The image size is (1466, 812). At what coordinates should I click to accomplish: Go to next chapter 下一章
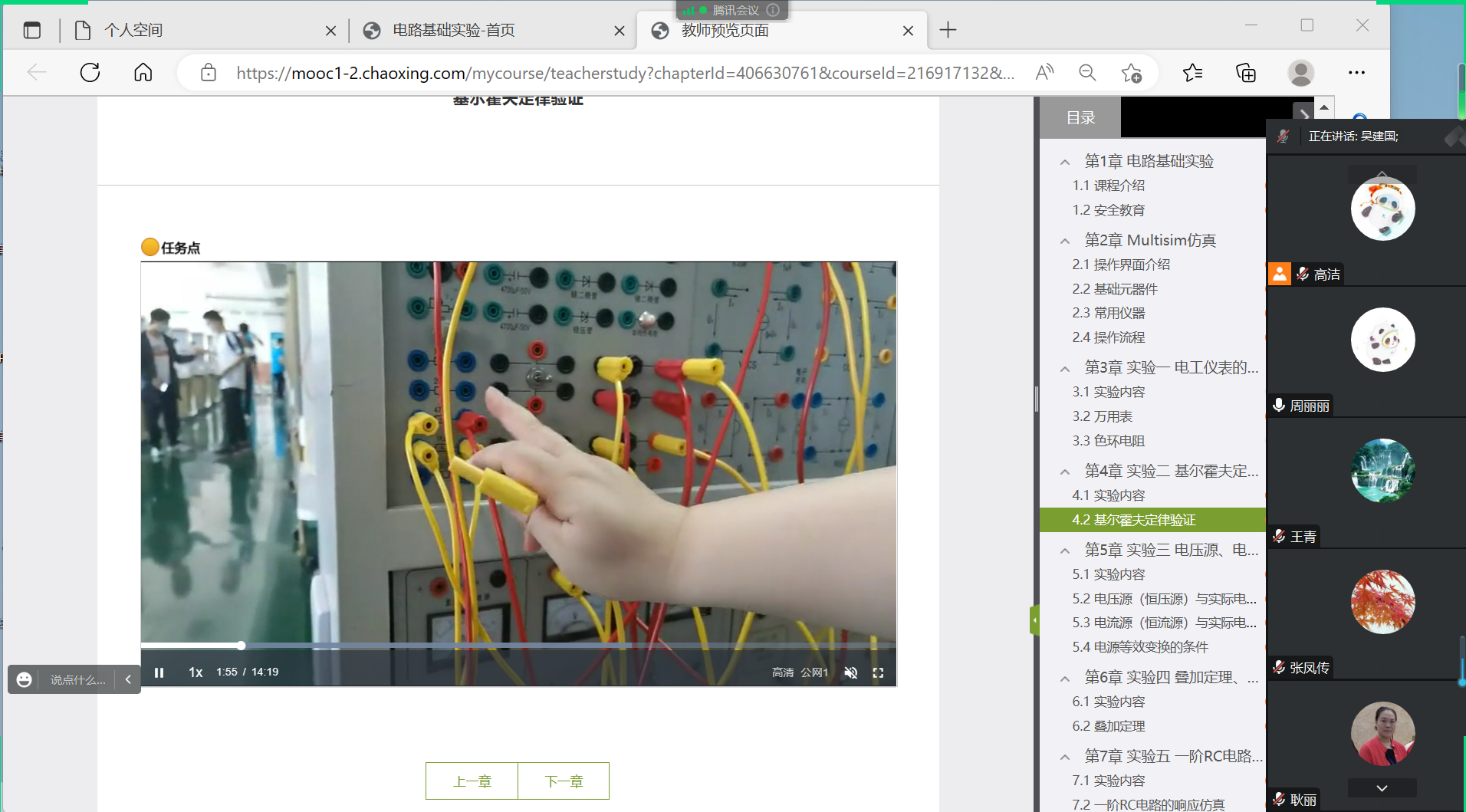[x=564, y=781]
